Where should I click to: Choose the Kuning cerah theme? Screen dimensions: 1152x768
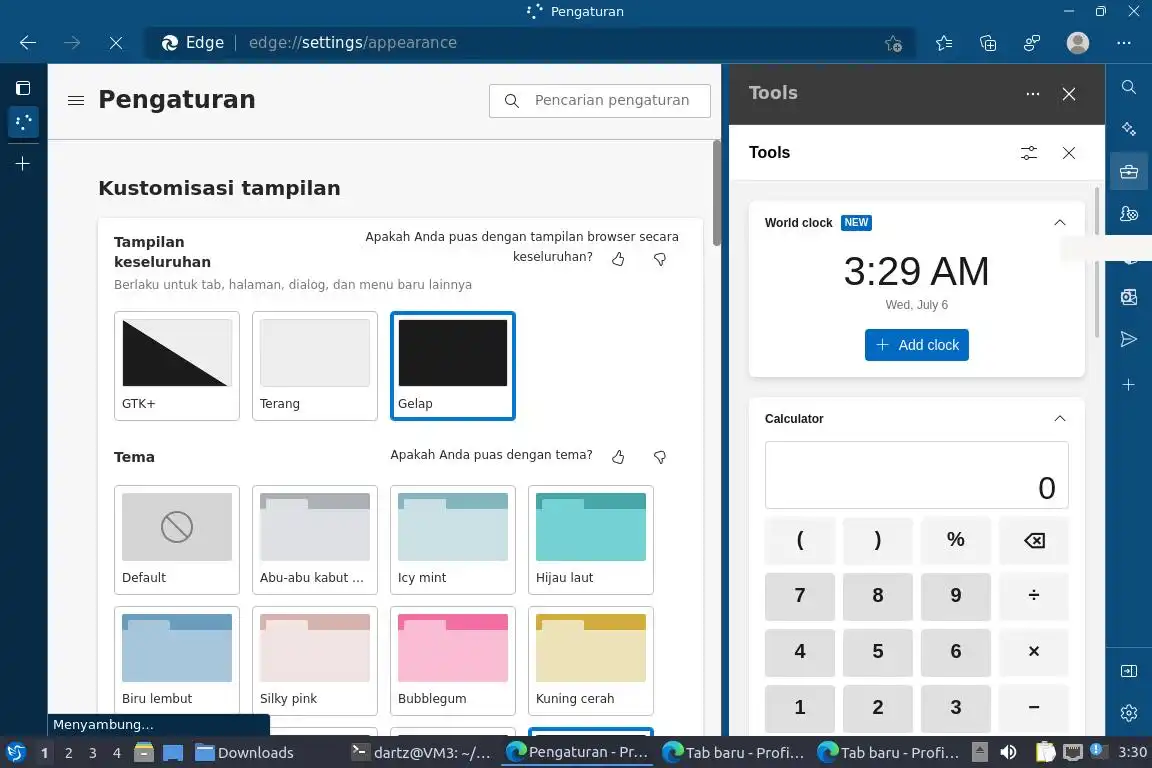tap(591, 661)
